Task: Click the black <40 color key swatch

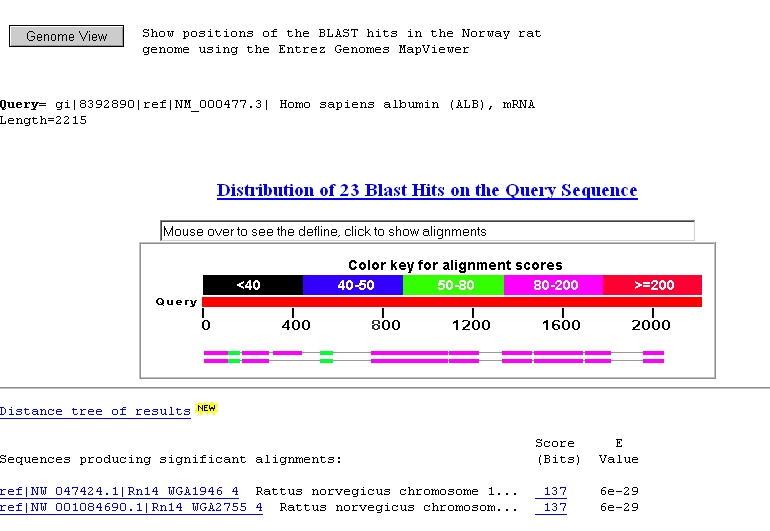Action: 252,285
